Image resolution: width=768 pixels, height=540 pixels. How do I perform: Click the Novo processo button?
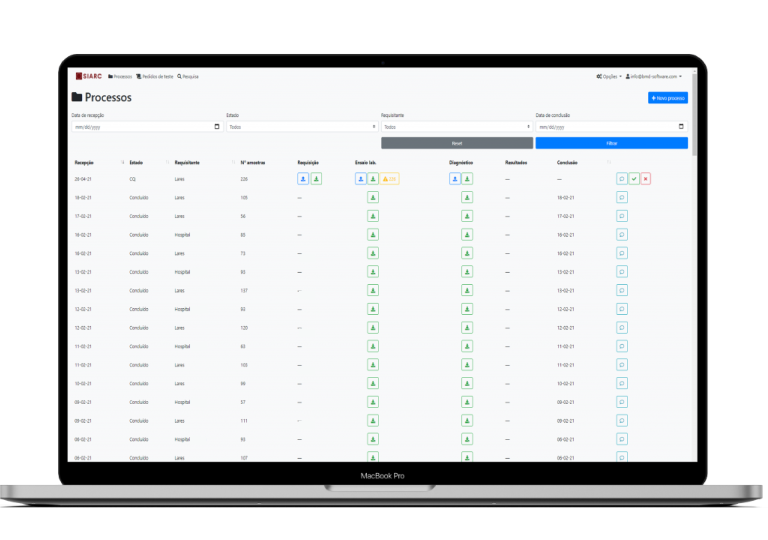coord(667,98)
